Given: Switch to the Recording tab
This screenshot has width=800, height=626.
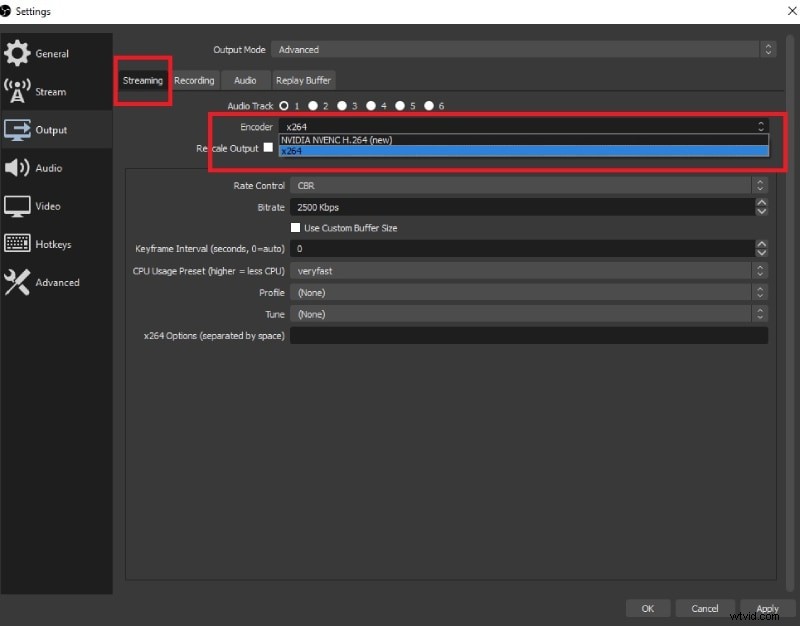Looking at the screenshot, I should pos(194,80).
